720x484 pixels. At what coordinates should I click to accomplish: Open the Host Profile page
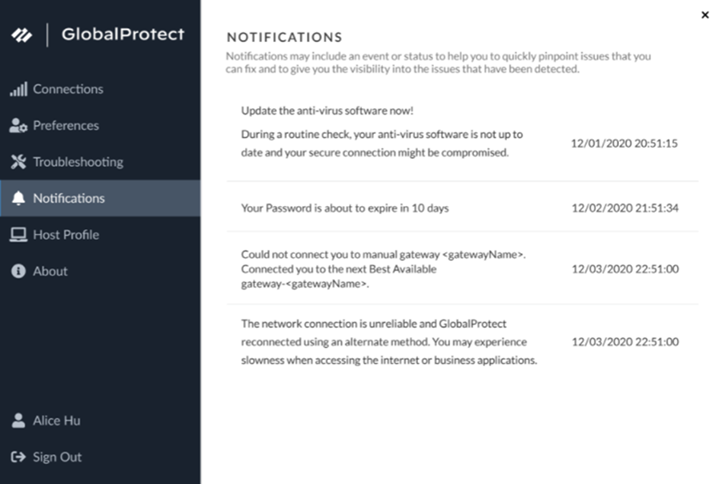66,235
